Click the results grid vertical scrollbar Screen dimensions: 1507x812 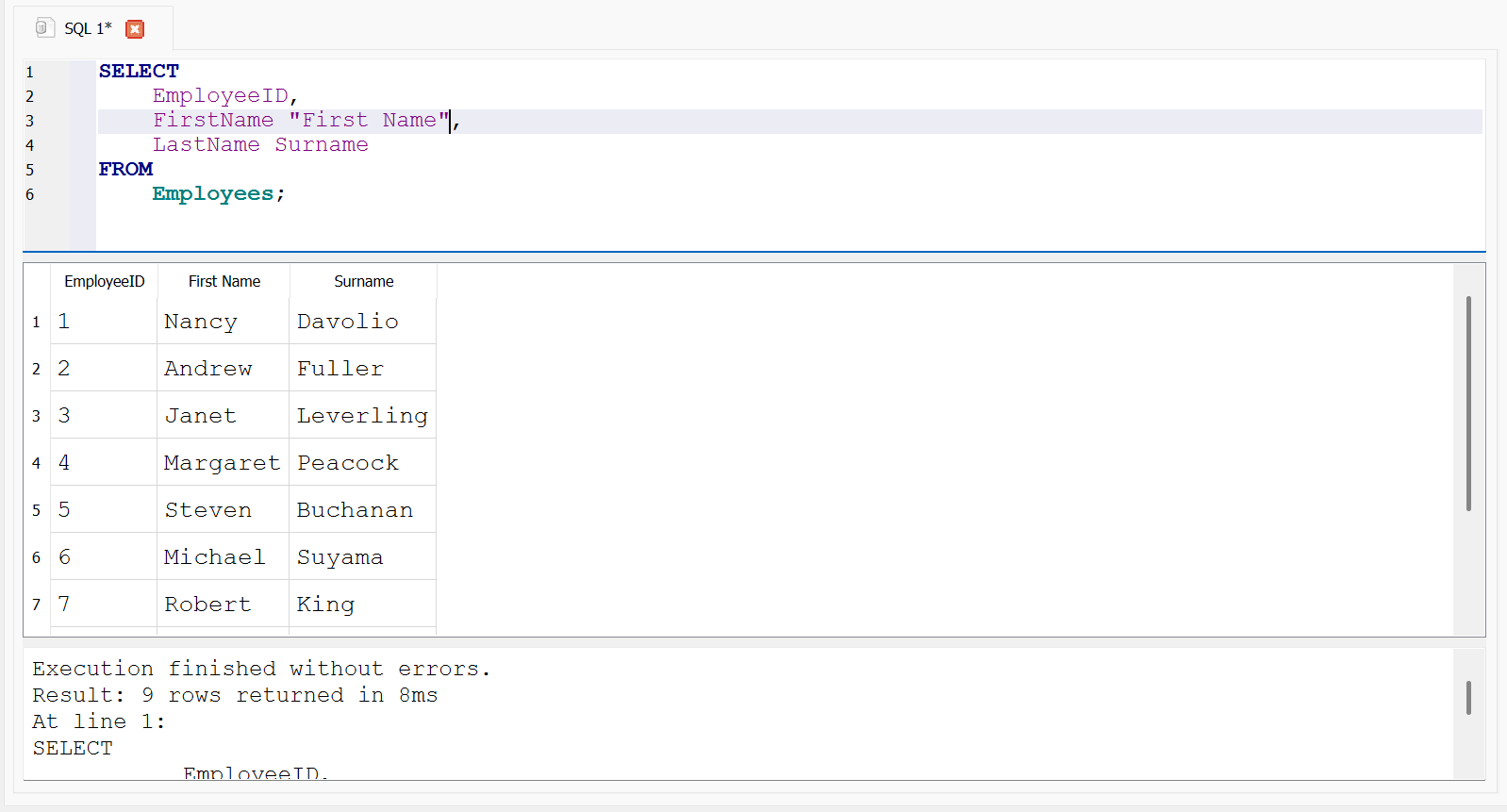(1468, 404)
